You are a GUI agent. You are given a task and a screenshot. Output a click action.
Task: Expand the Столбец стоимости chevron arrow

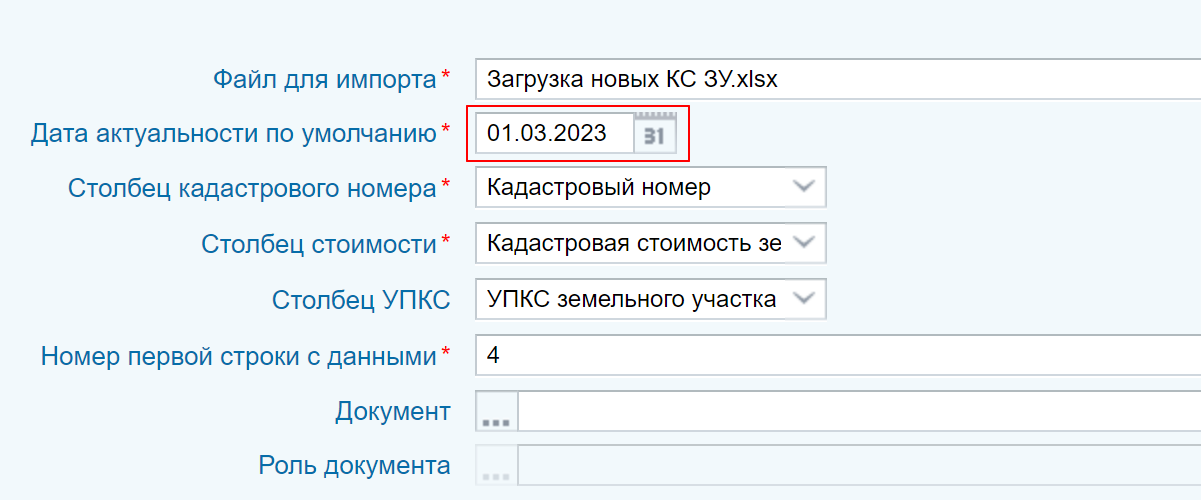(x=804, y=243)
